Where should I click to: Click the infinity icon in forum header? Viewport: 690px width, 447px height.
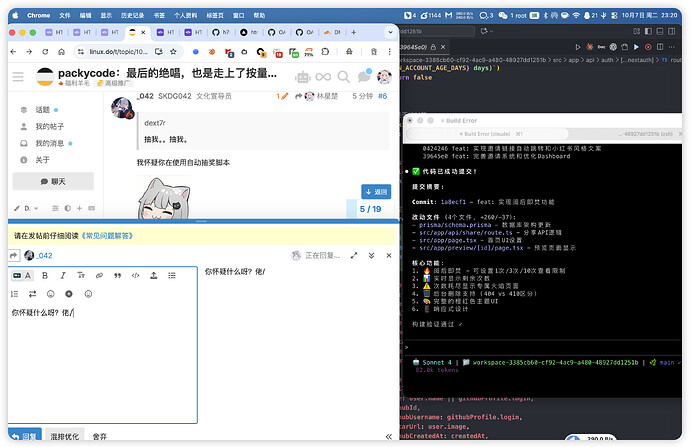(323, 77)
